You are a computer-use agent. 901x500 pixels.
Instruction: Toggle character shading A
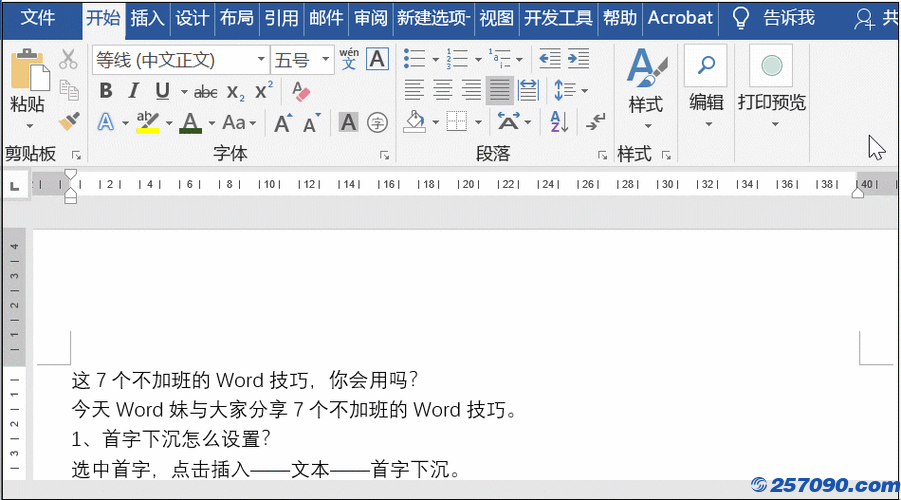coord(348,122)
